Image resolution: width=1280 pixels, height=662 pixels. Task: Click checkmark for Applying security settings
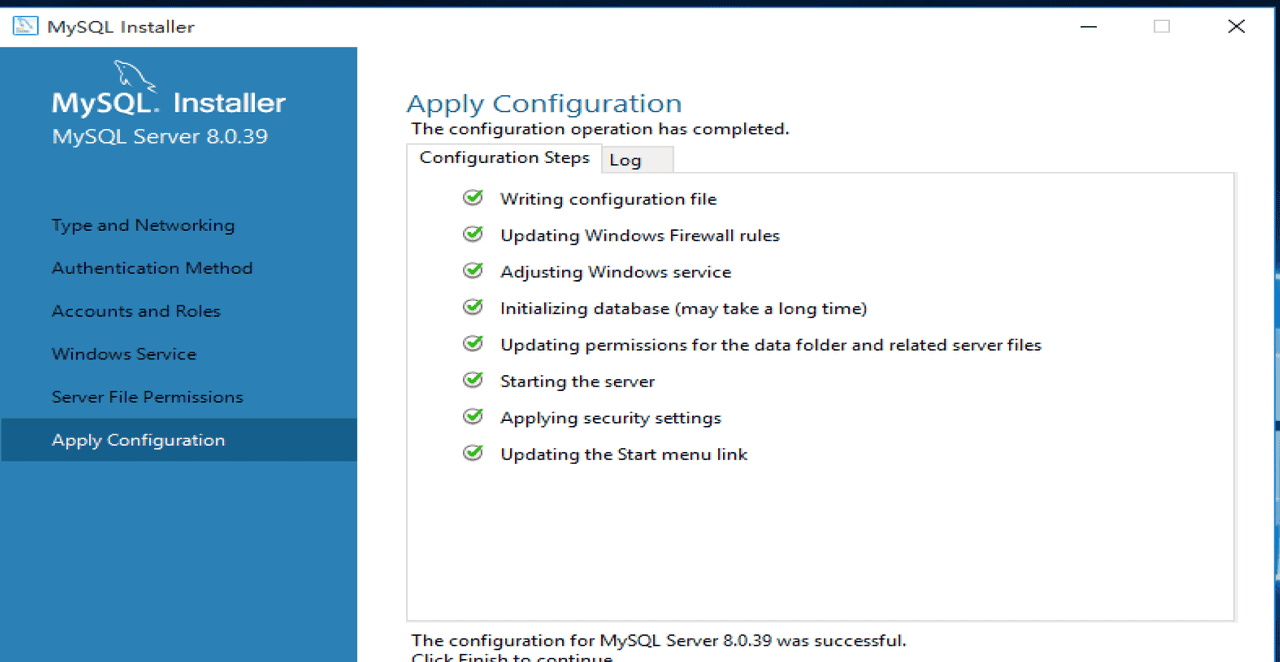point(473,417)
